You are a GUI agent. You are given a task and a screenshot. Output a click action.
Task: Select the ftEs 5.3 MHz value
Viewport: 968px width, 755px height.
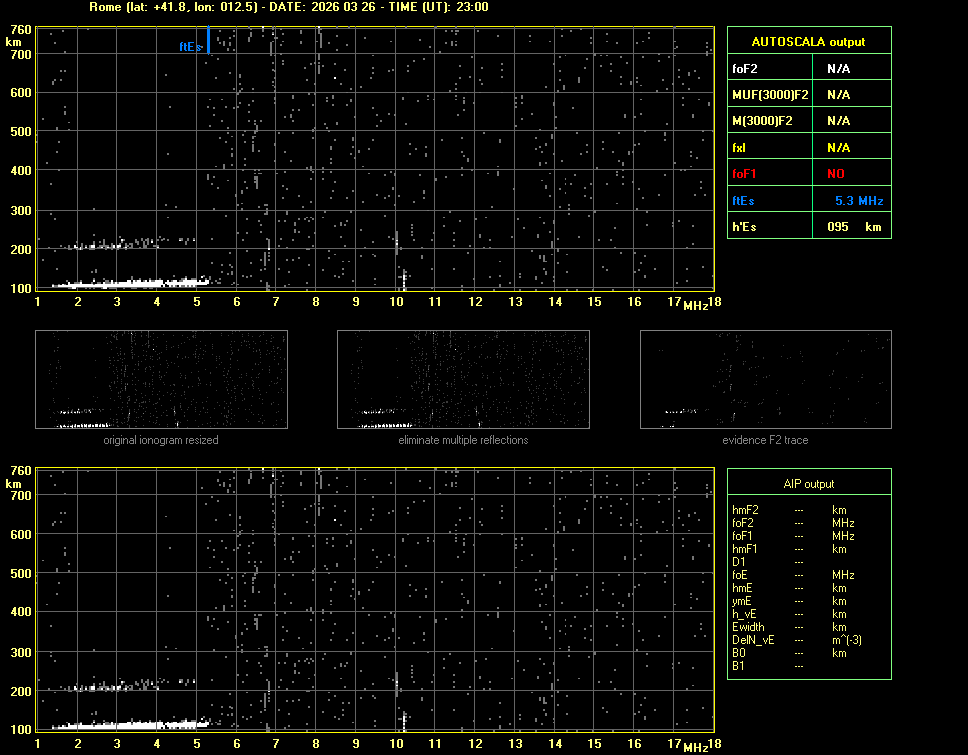coord(858,201)
